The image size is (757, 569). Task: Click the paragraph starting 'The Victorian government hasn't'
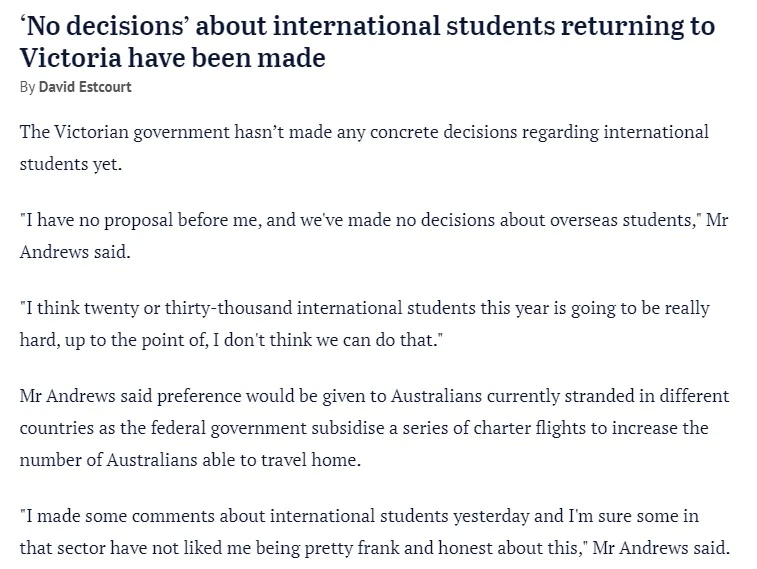click(364, 148)
